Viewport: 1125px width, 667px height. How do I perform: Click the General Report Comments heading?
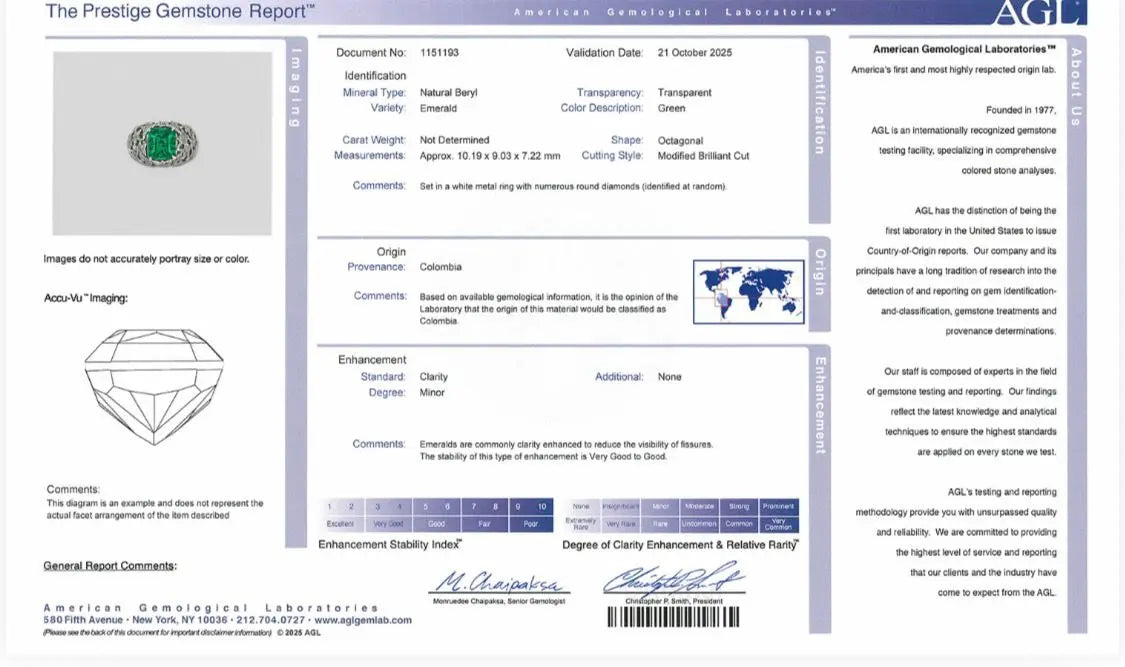coord(110,566)
